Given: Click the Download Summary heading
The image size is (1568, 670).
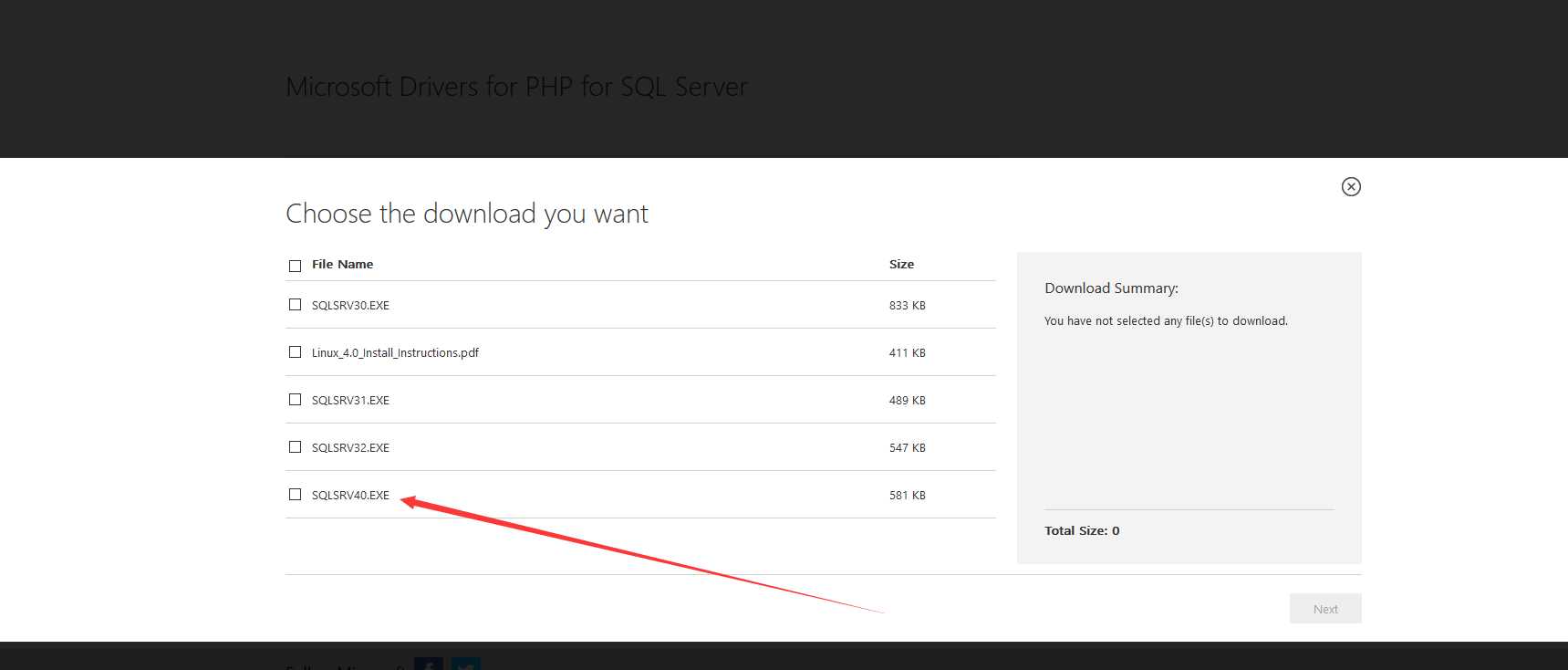Looking at the screenshot, I should pyautogui.click(x=1111, y=288).
